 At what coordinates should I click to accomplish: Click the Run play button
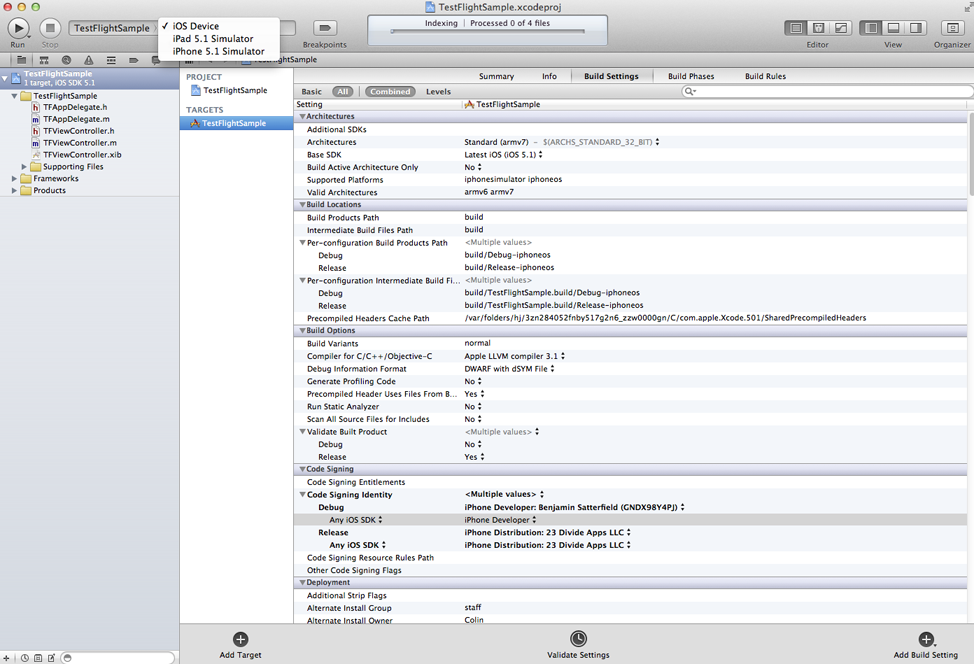pyautogui.click(x=19, y=28)
